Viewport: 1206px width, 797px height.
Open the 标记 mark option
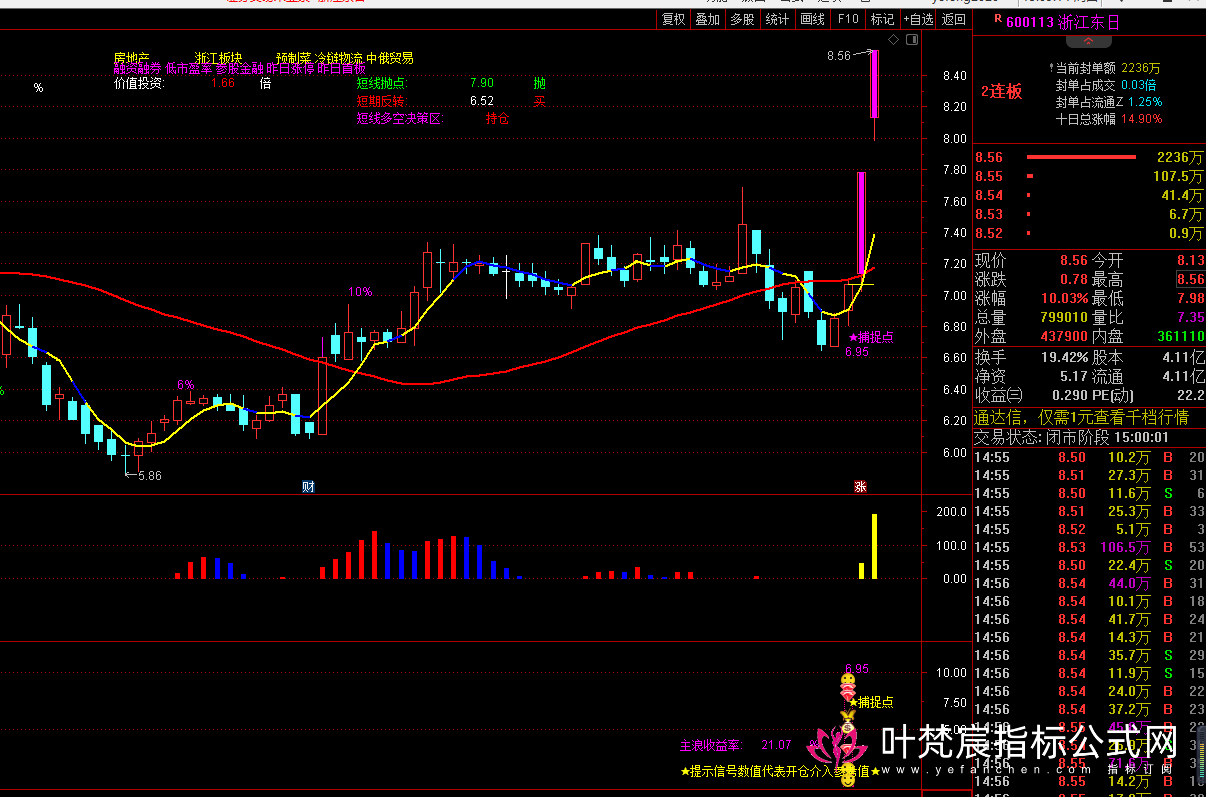[882, 19]
